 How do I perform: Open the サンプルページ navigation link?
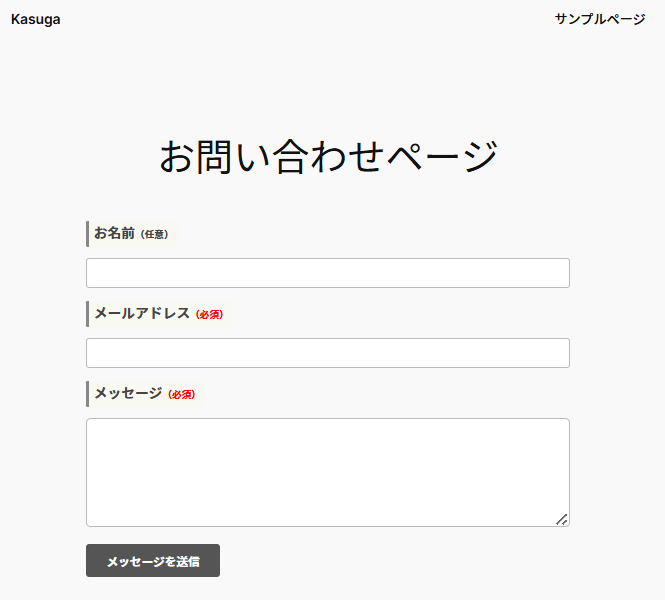tap(600, 19)
